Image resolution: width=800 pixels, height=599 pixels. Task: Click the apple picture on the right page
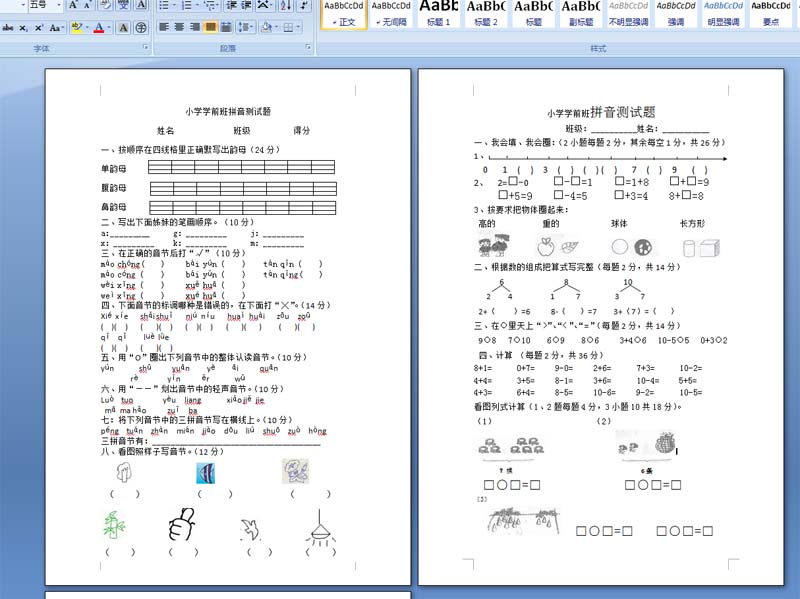545,247
